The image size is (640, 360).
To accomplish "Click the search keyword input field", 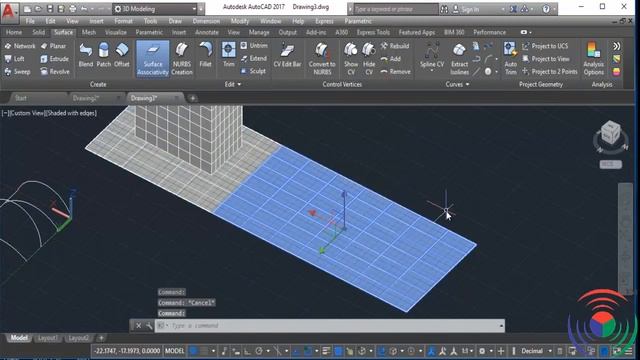I will (x=396, y=9).
